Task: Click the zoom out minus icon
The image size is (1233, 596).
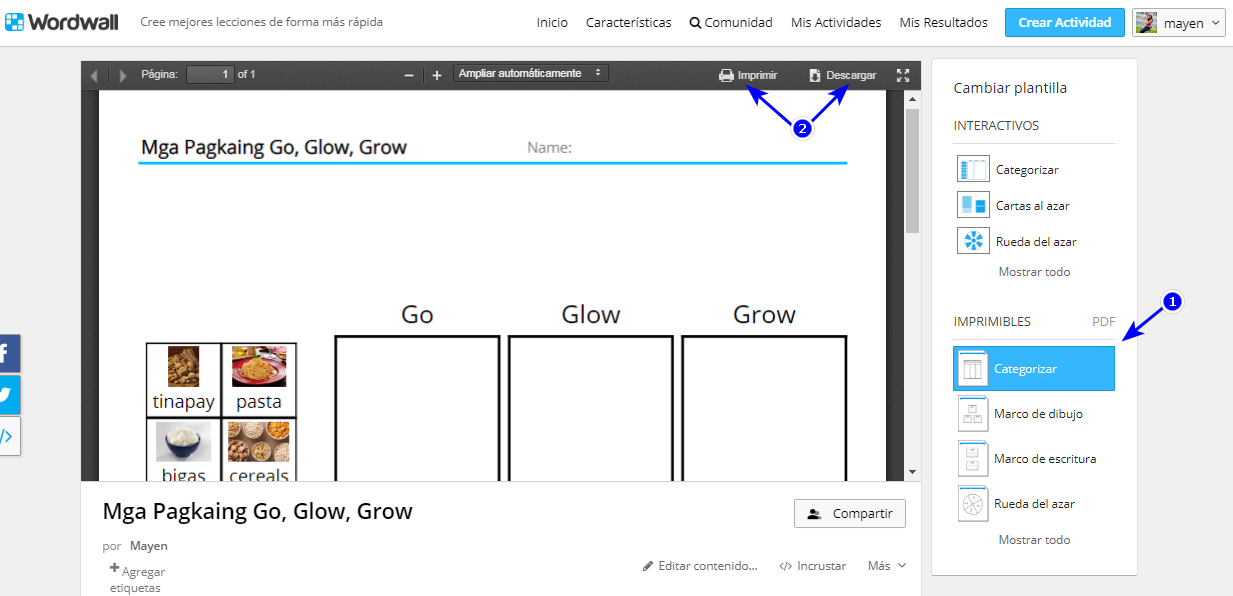Action: pyautogui.click(x=408, y=75)
